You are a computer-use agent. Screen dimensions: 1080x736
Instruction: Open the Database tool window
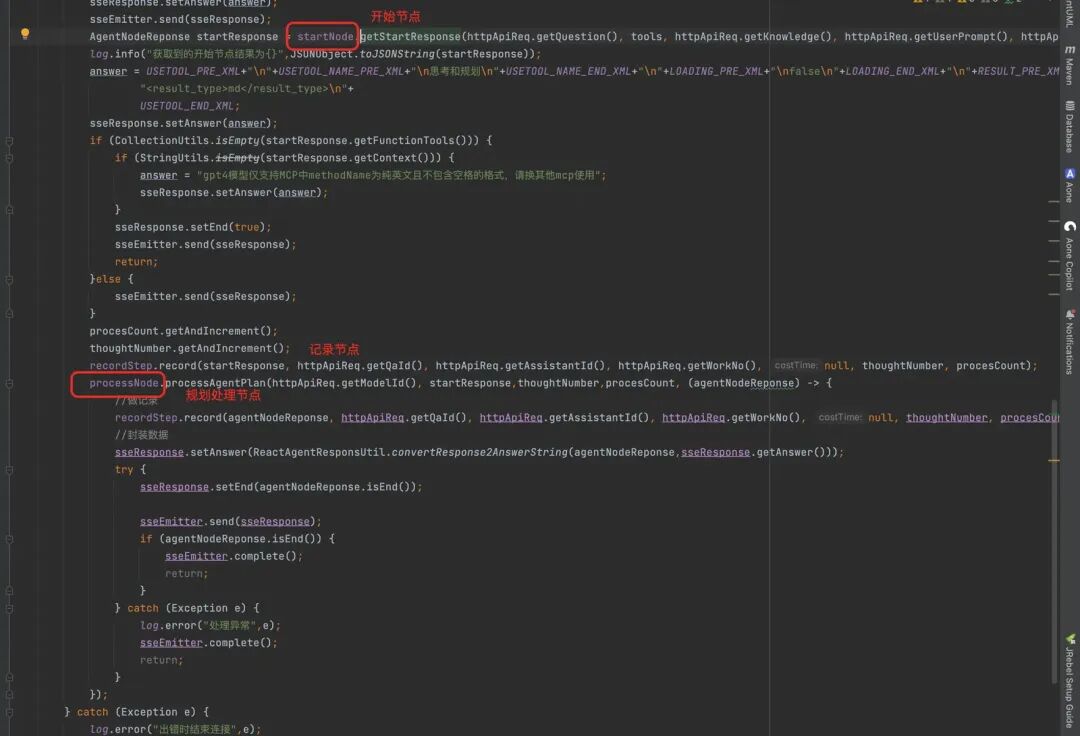1070,127
